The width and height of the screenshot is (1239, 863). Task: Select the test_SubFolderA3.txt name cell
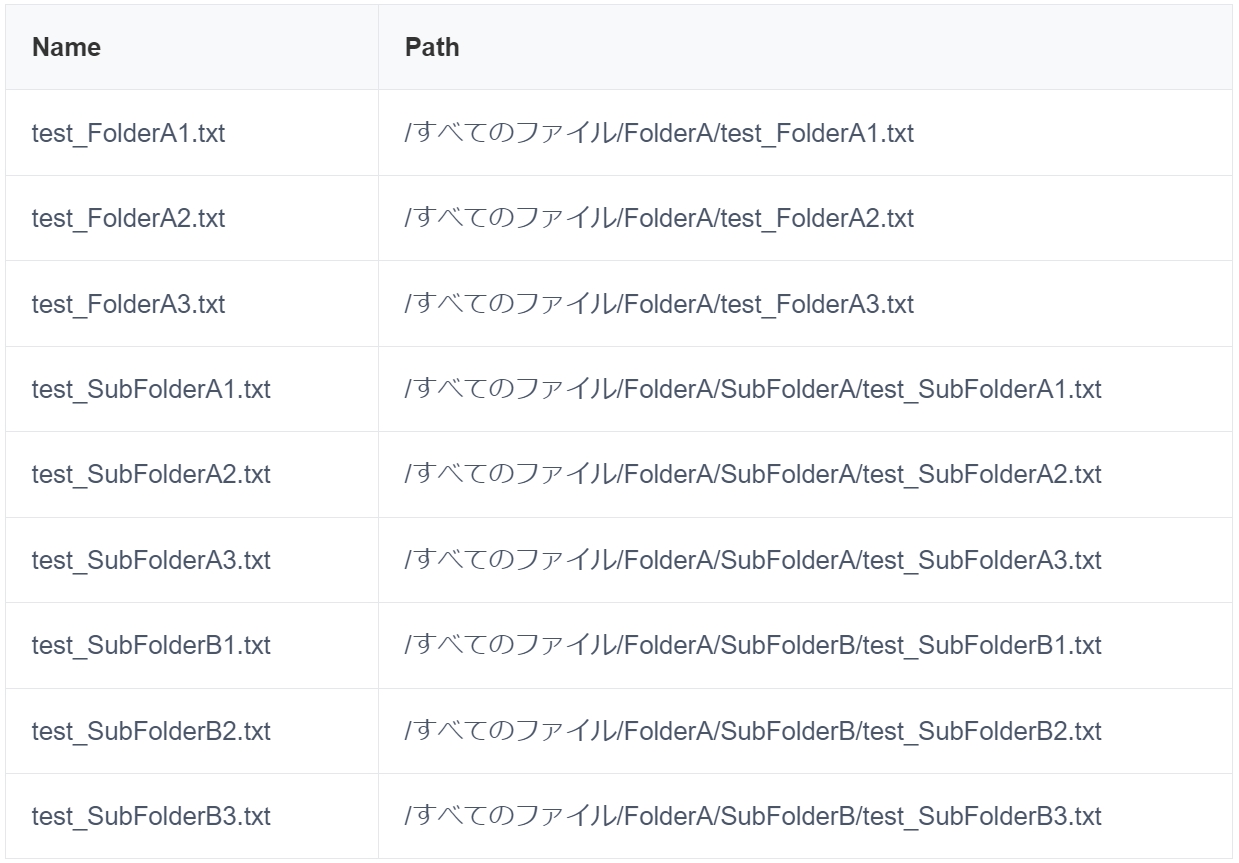151,560
